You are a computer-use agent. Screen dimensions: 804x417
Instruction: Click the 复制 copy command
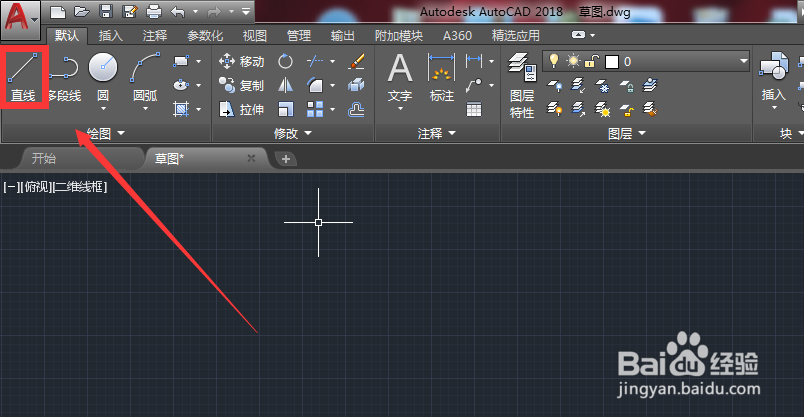point(241,85)
